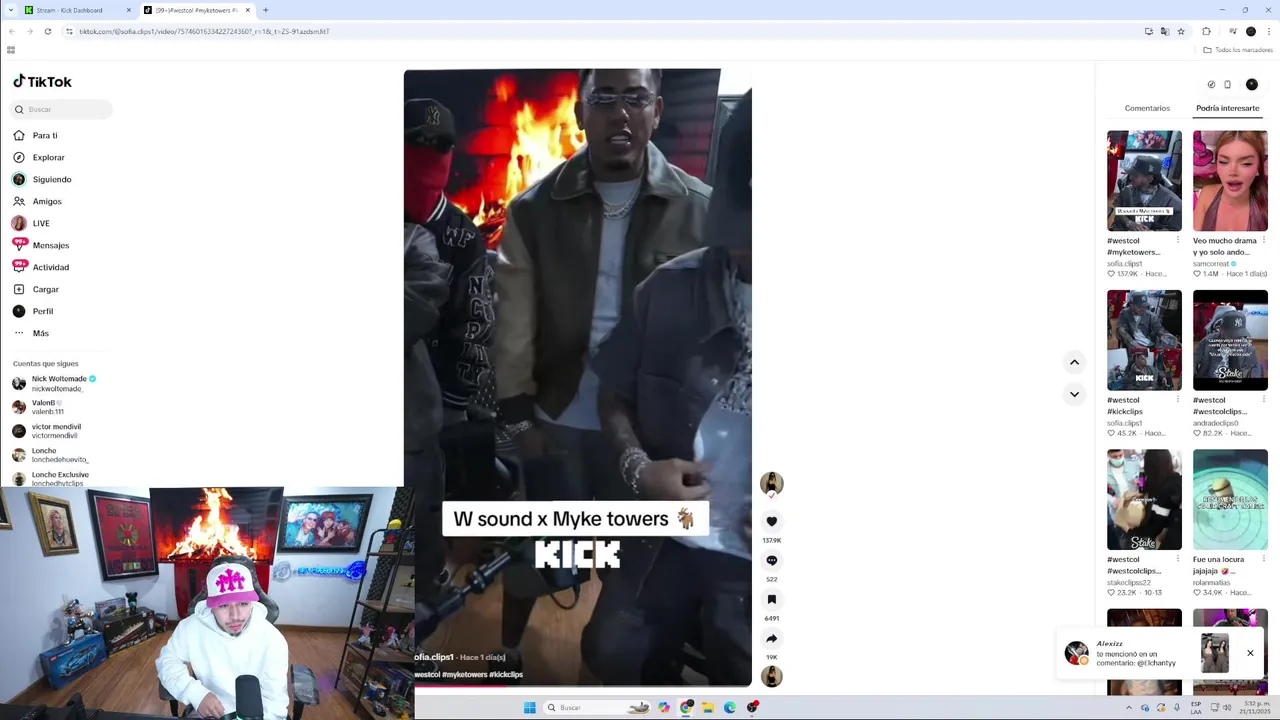The image size is (1280, 720).
Task: Click the TikTok Buscar search field
Action: tap(62, 109)
